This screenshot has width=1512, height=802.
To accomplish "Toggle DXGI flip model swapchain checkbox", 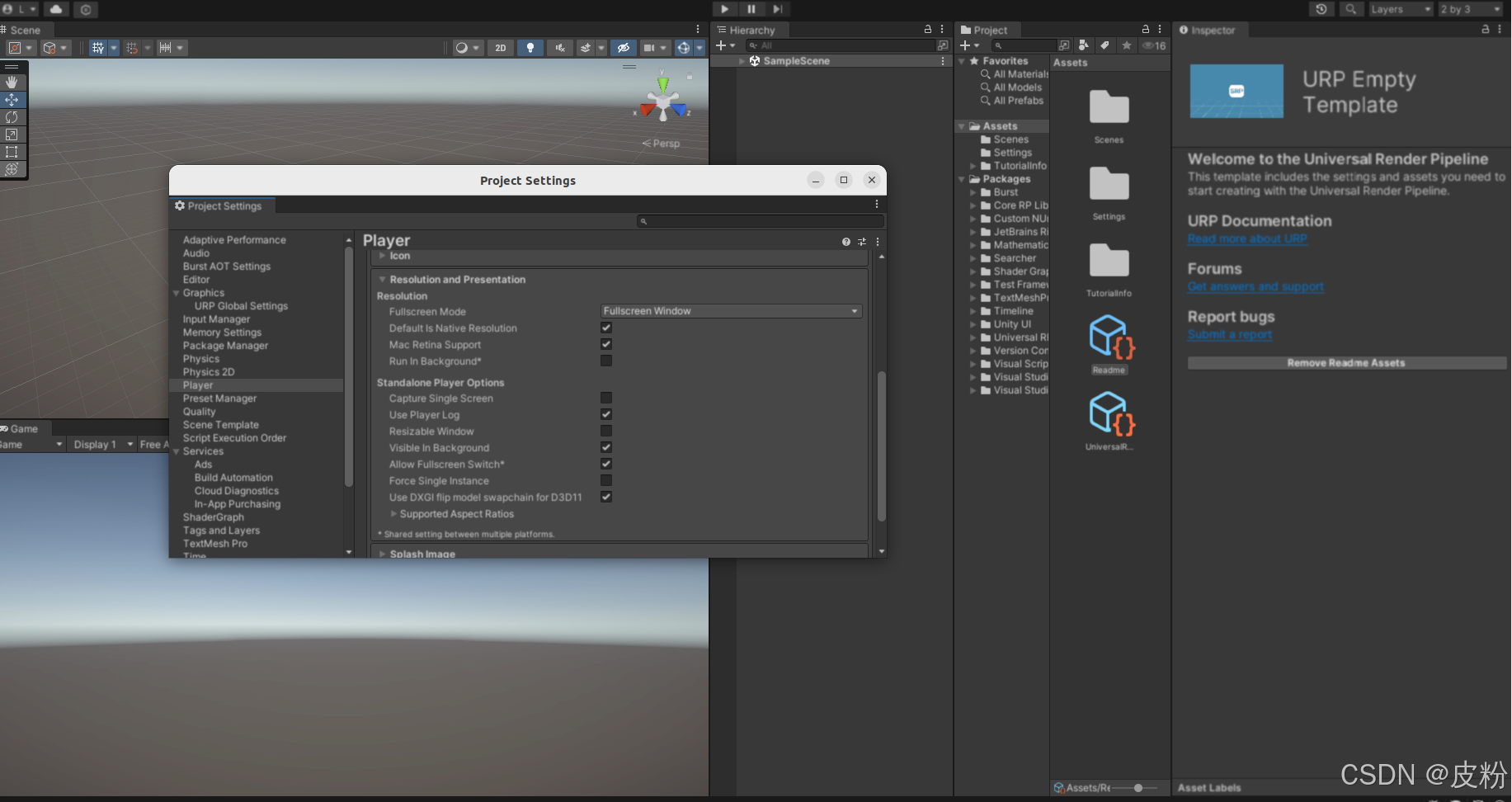I will coord(606,497).
